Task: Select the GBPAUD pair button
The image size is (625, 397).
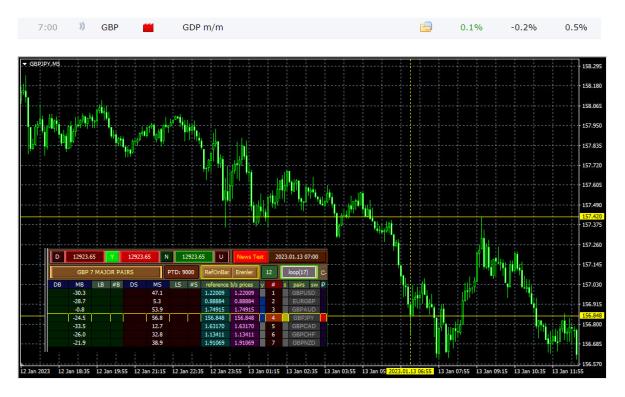Action: [304, 309]
